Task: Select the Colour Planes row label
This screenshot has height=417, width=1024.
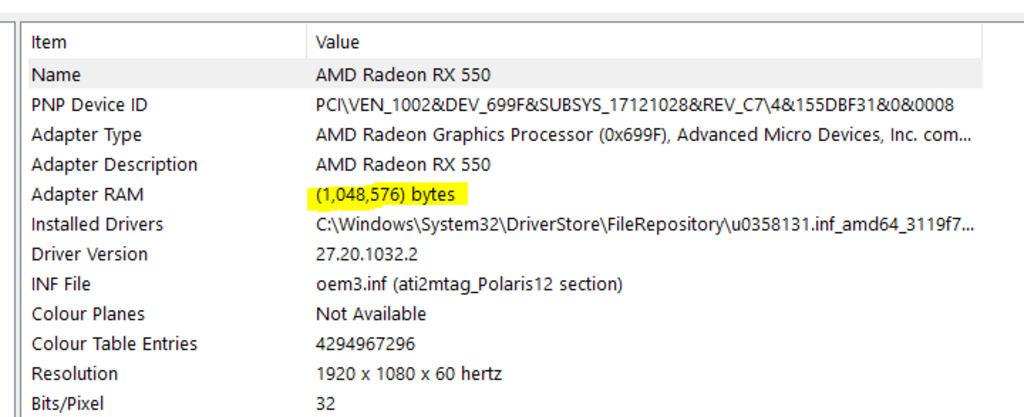Action: point(88,315)
